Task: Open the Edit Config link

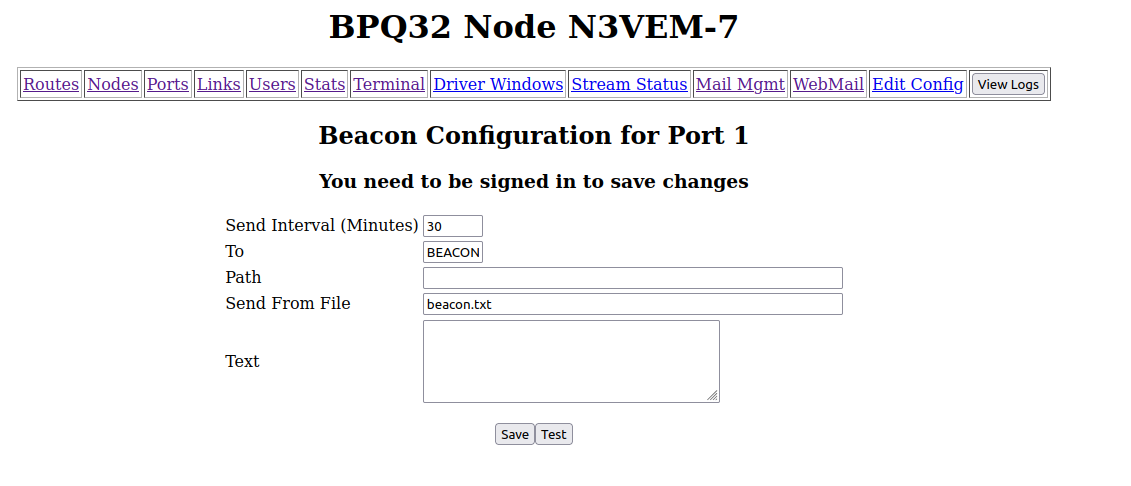Action: 918,84
